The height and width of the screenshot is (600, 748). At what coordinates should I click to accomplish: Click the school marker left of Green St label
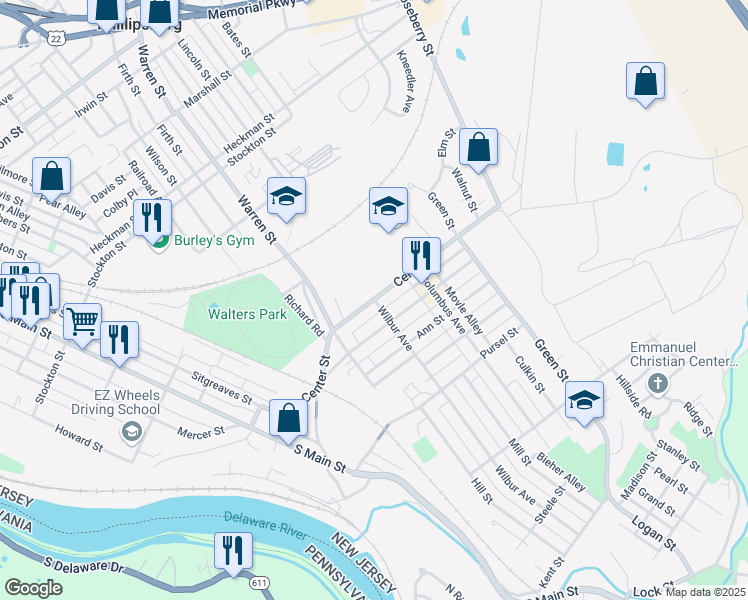[388, 207]
